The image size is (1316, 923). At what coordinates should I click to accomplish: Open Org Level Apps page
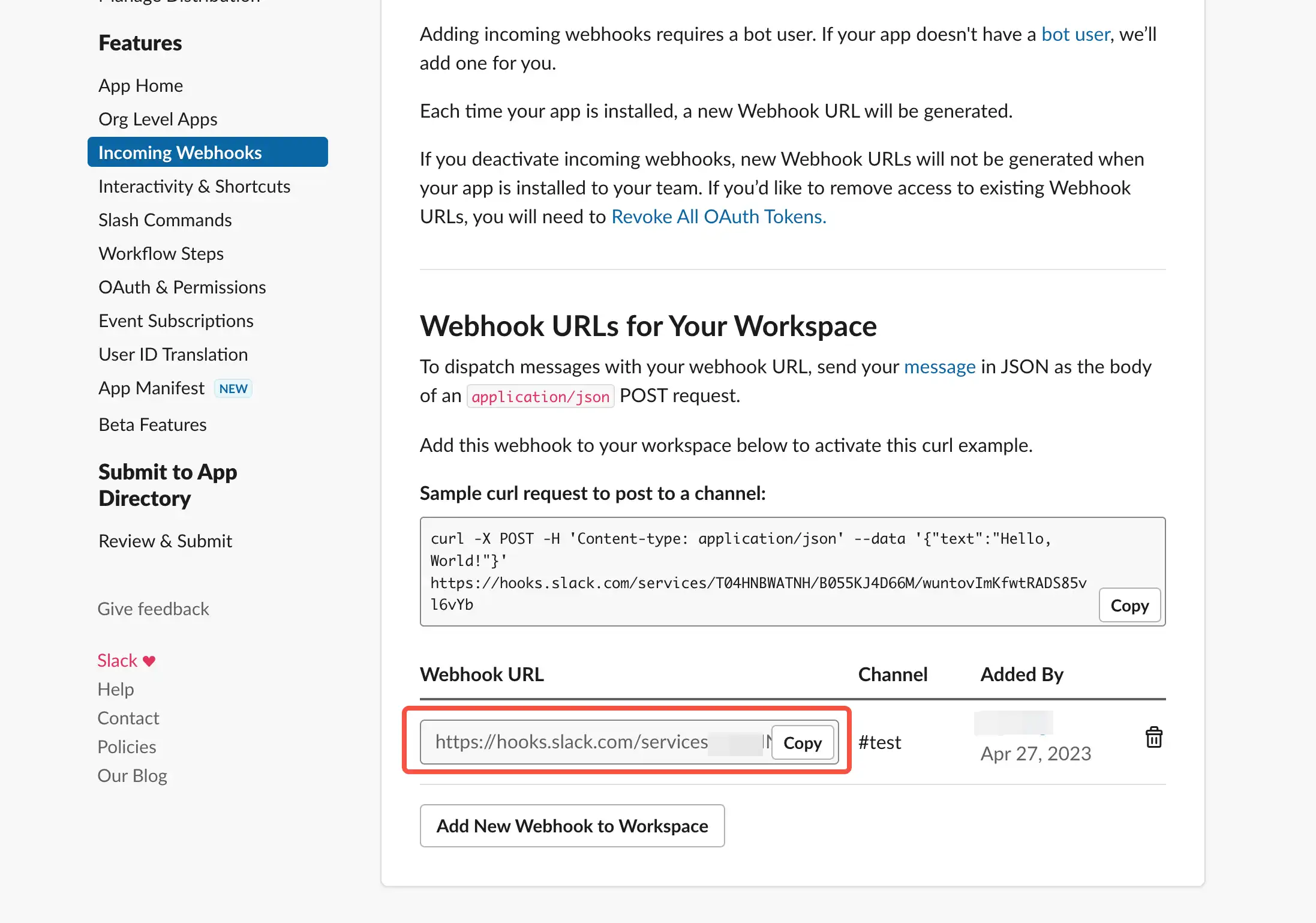(x=158, y=119)
